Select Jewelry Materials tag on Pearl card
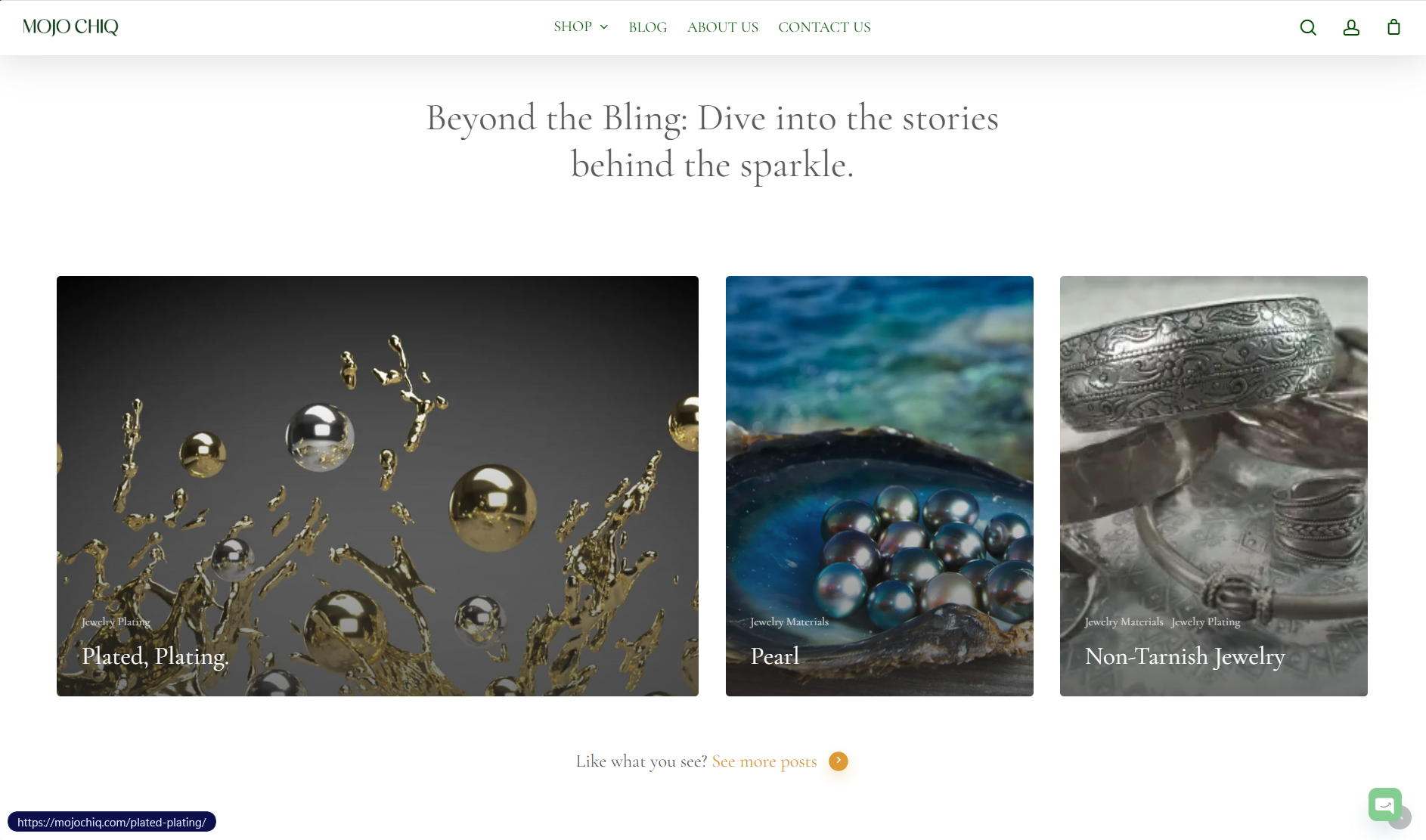 point(789,621)
